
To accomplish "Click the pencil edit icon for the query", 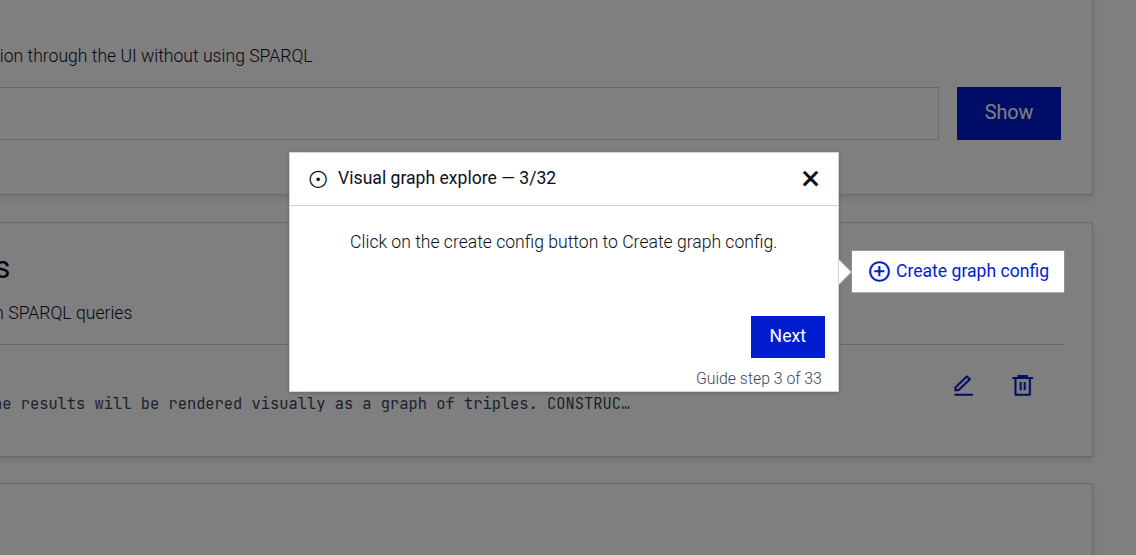I will pos(962,385).
